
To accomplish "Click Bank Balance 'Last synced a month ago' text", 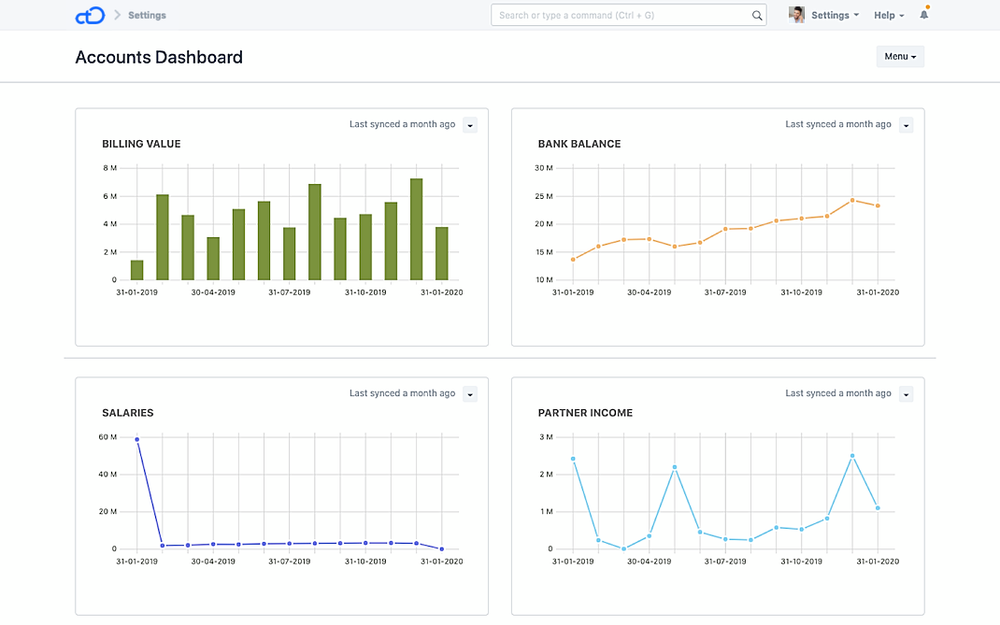I will [x=838, y=124].
